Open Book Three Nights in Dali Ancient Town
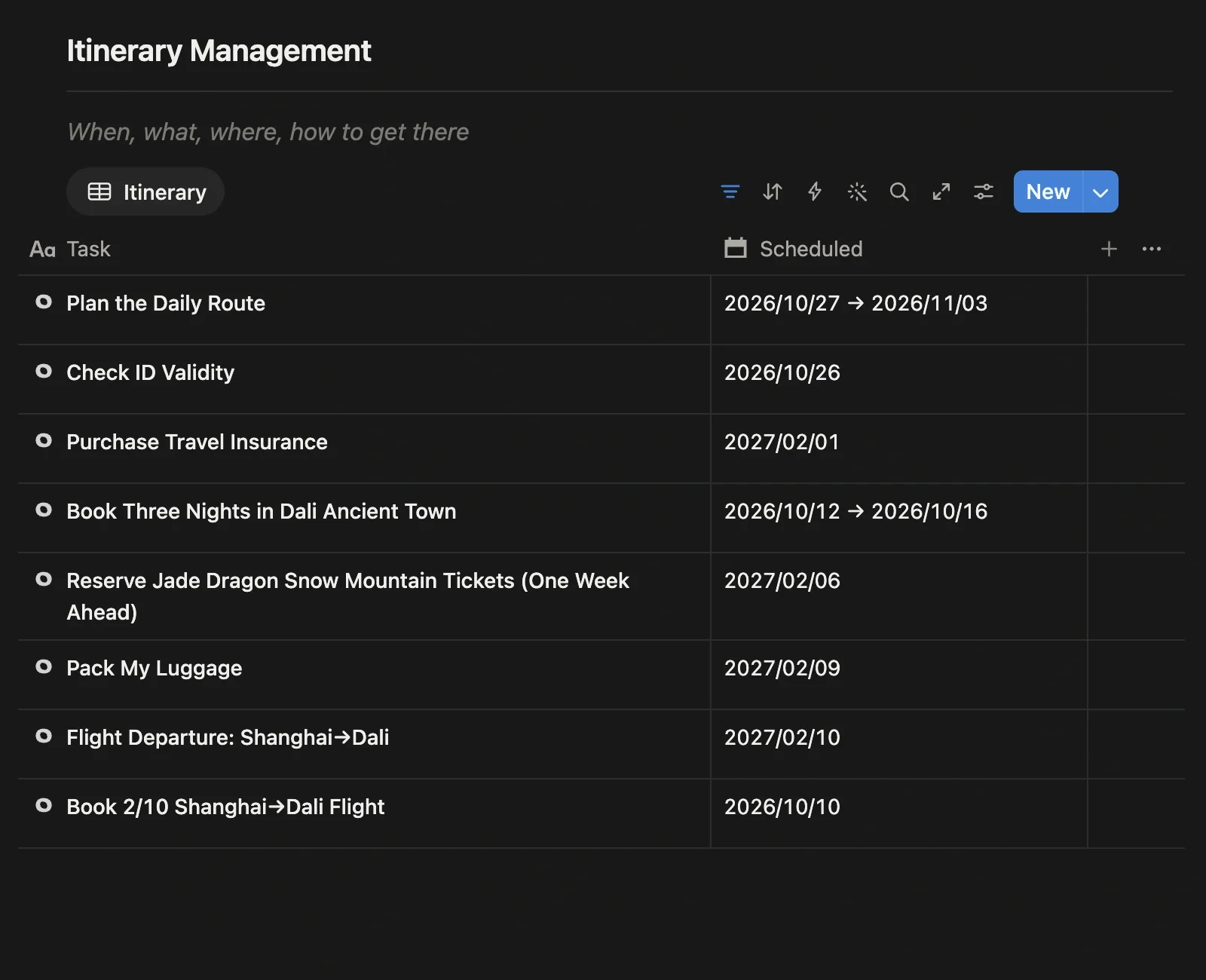 (262, 511)
